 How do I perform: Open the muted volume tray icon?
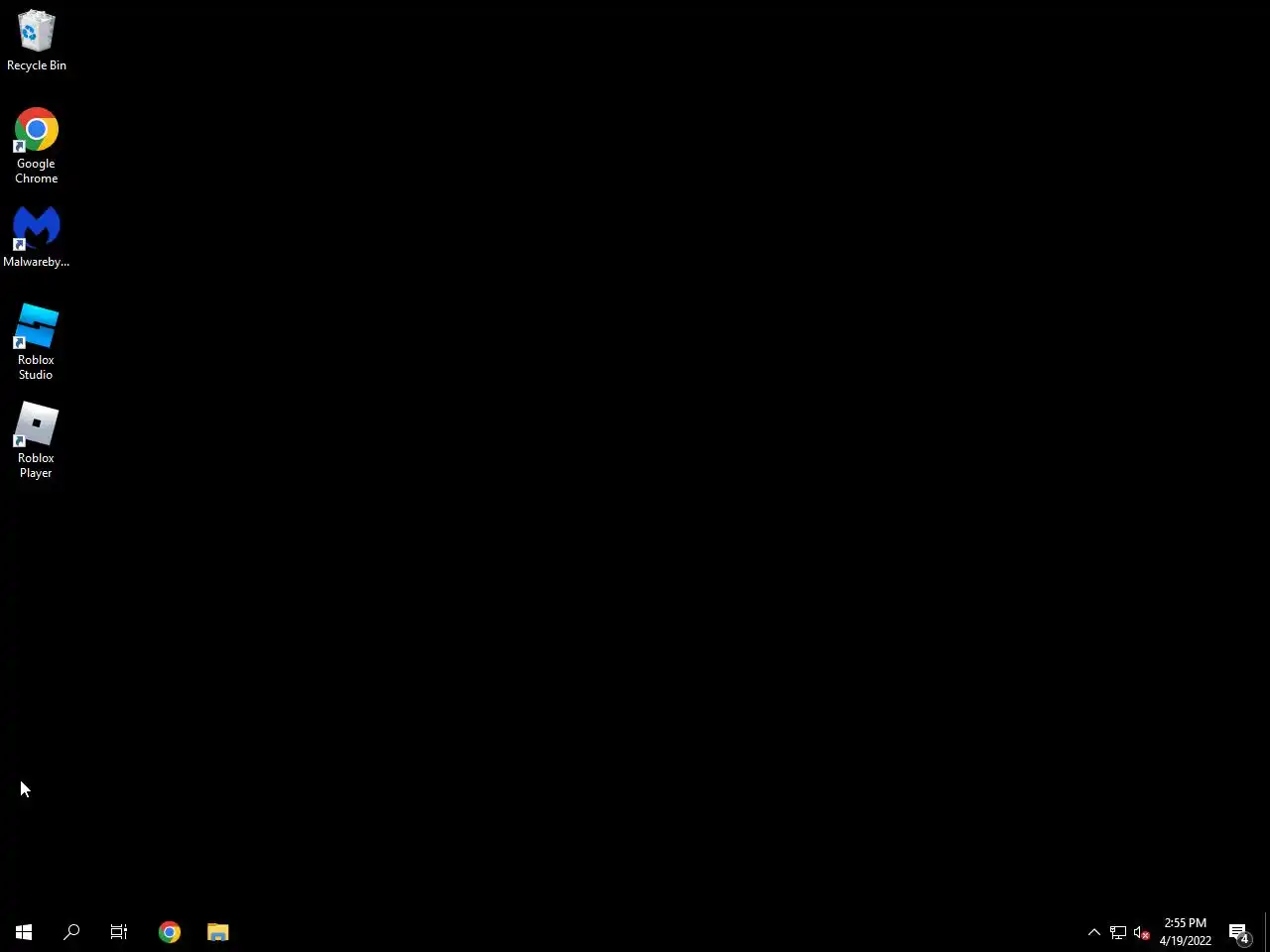(x=1142, y=932)
